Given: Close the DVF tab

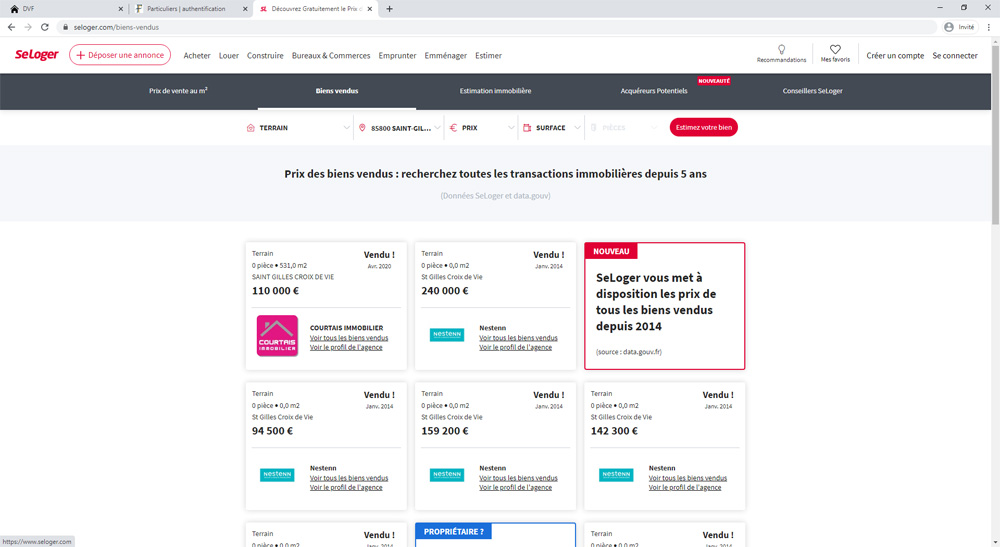Looking at the screenshot, I should tap(121, 9).
